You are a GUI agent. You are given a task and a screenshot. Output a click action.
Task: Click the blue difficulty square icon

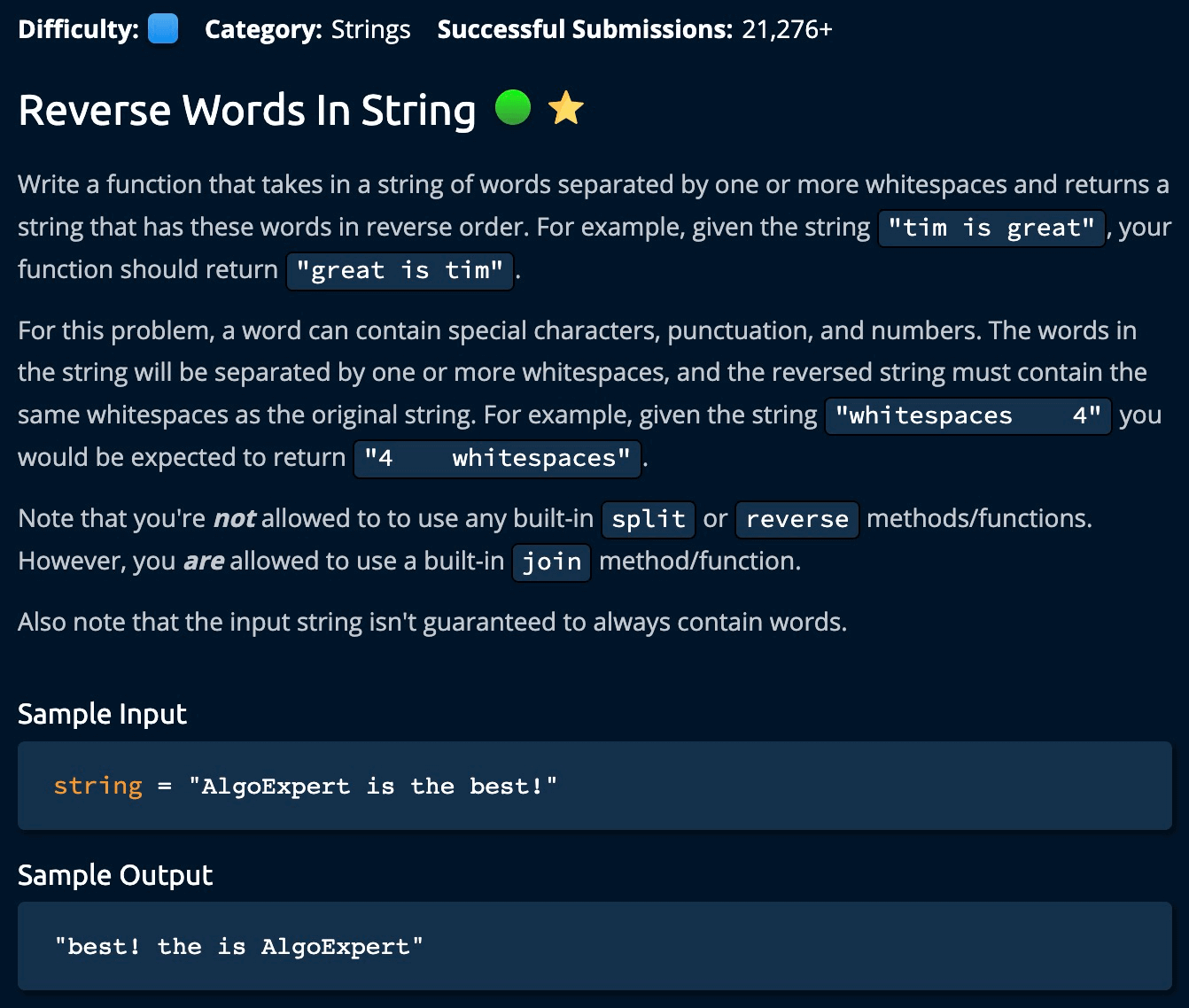point(163,29)
